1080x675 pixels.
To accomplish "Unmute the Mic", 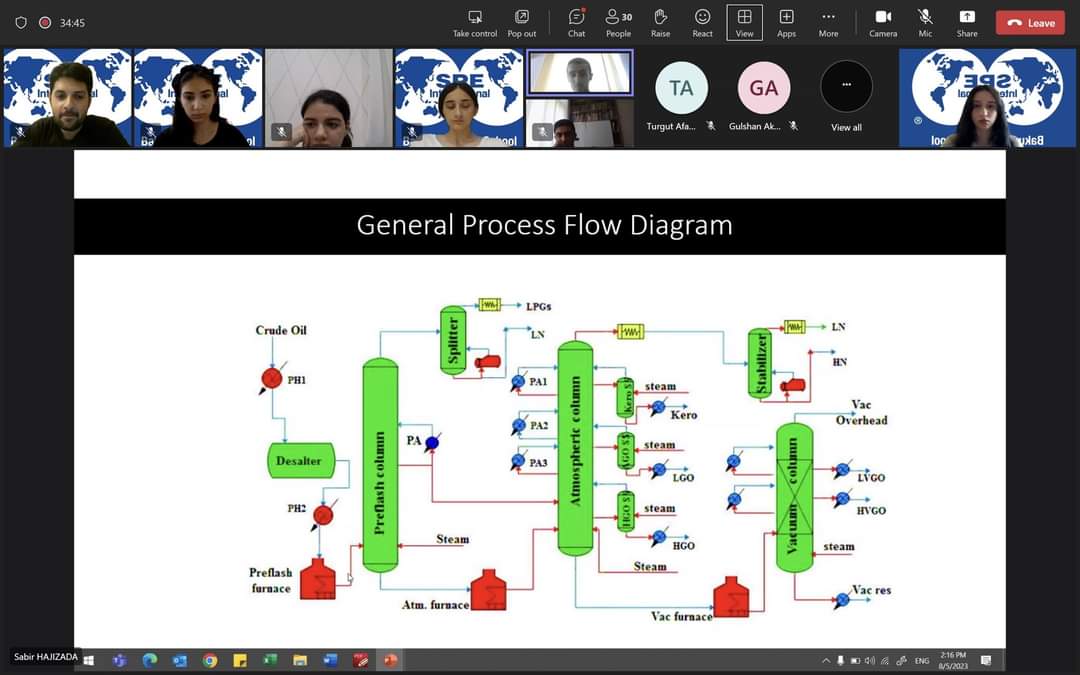I will 925,23.
